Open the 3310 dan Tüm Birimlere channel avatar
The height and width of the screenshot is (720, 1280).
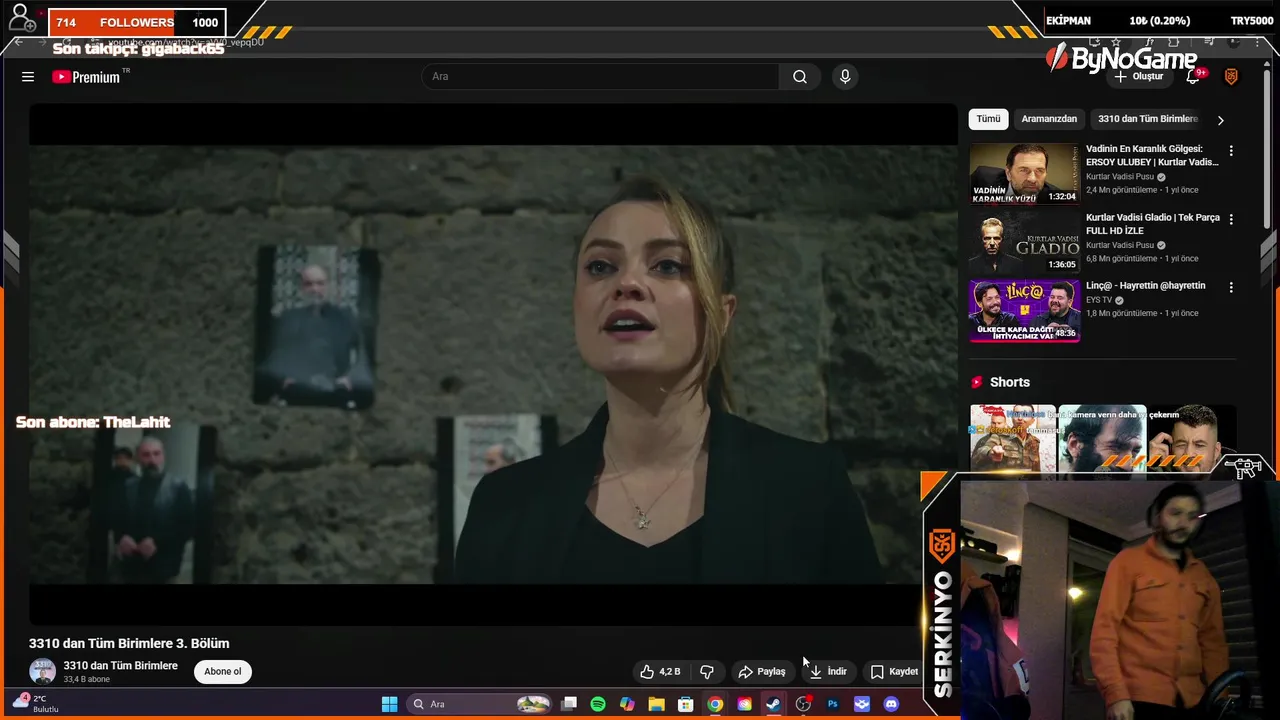[43, 672]
